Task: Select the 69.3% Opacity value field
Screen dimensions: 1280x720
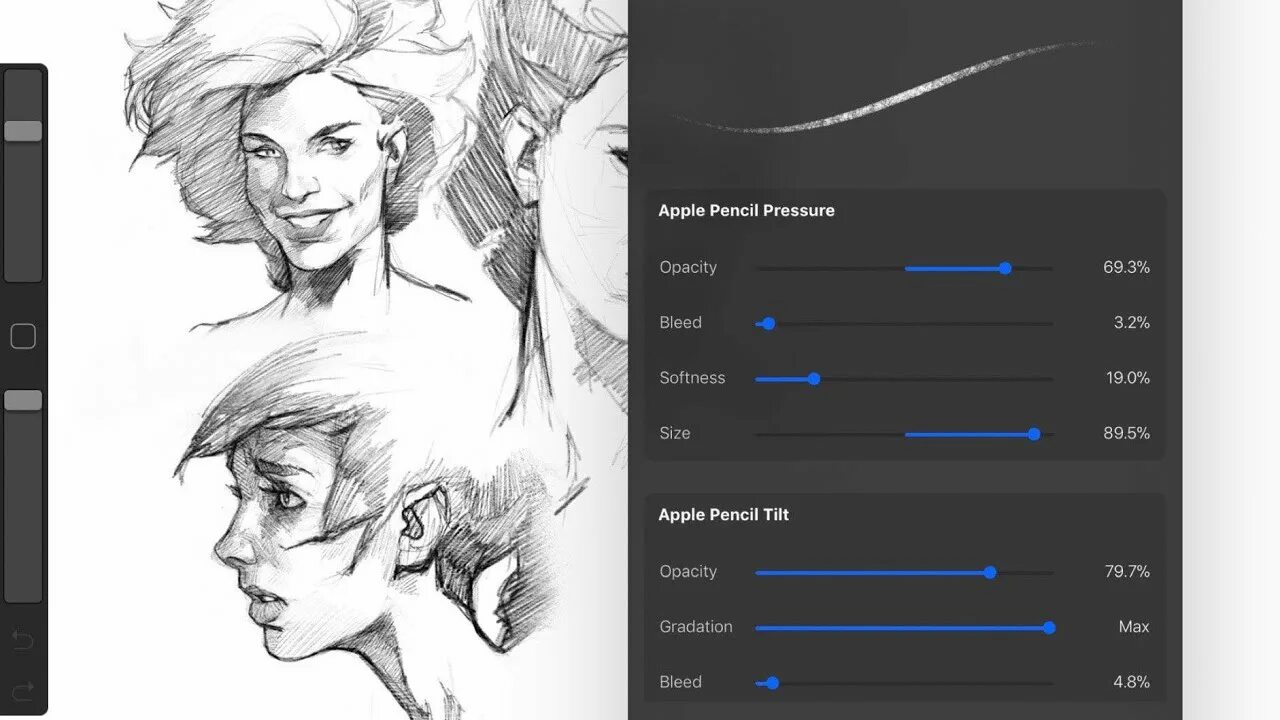Action: 1126,267
